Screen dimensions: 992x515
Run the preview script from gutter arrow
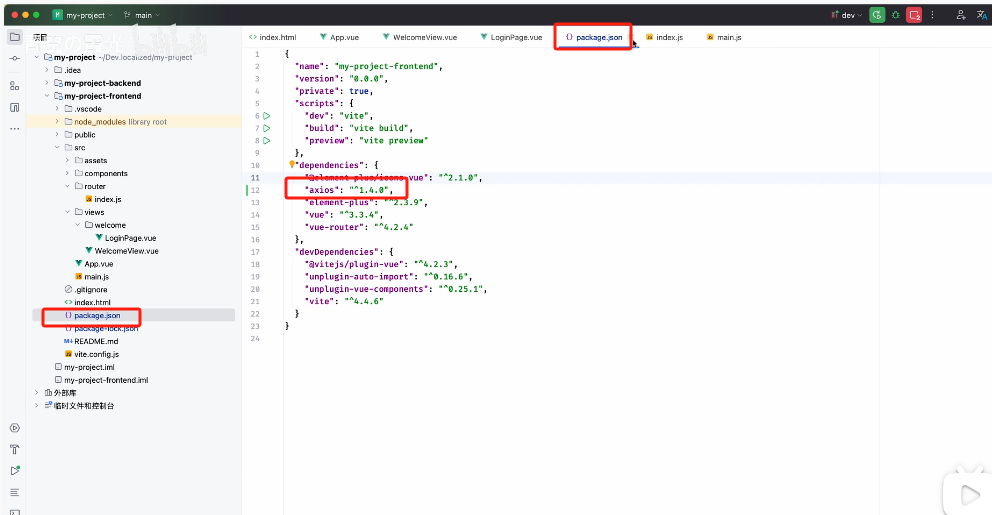pos(267,140)
